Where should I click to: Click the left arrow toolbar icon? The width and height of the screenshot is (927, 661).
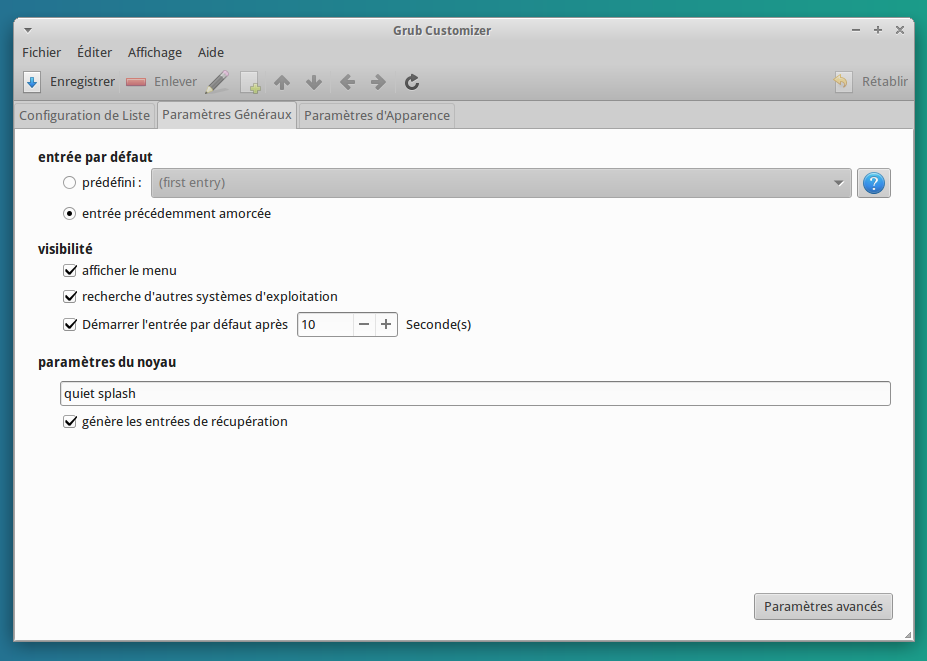pos(347,82)
